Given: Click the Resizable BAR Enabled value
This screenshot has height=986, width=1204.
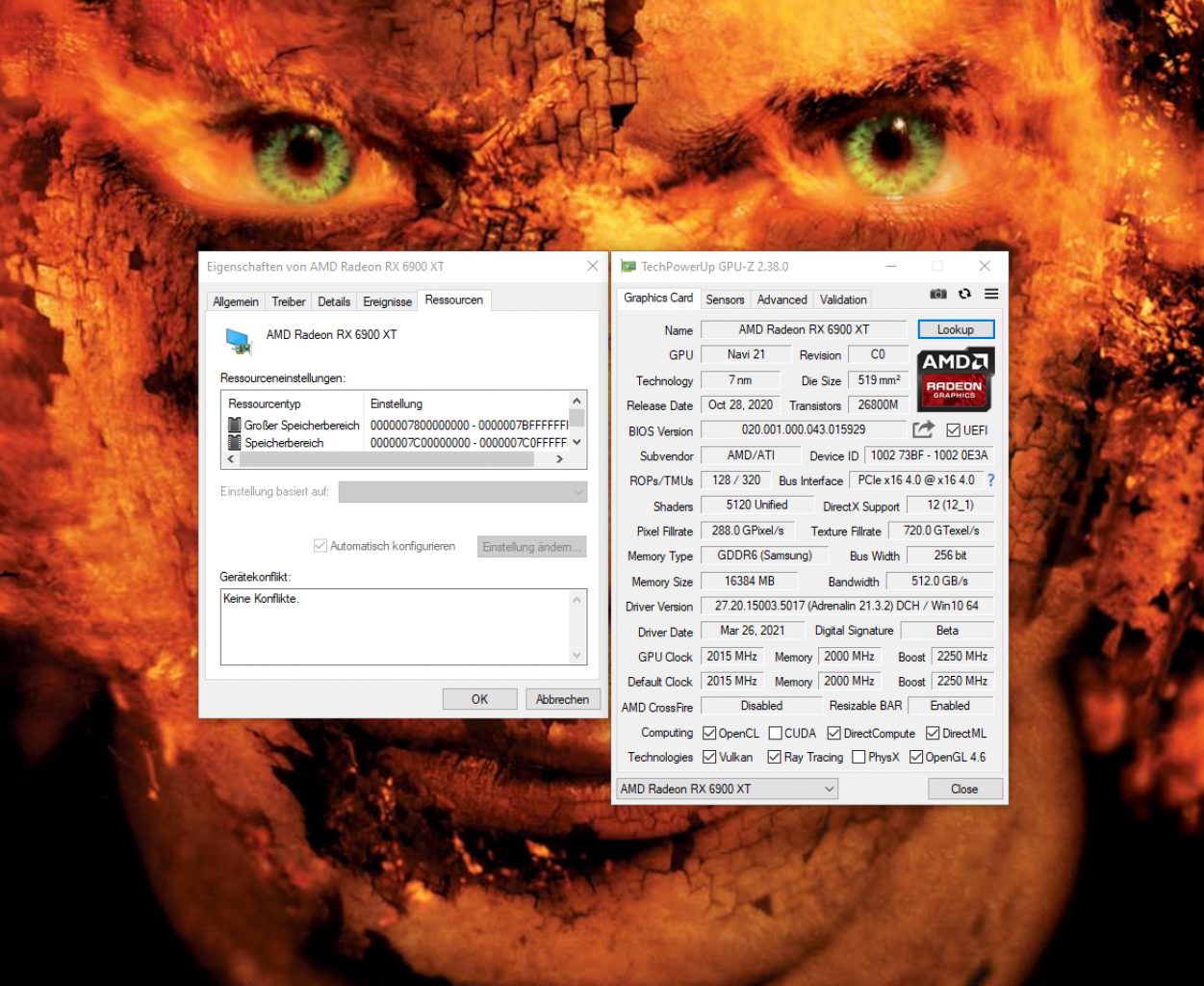Looking at the screenshot, I should 950,706.
